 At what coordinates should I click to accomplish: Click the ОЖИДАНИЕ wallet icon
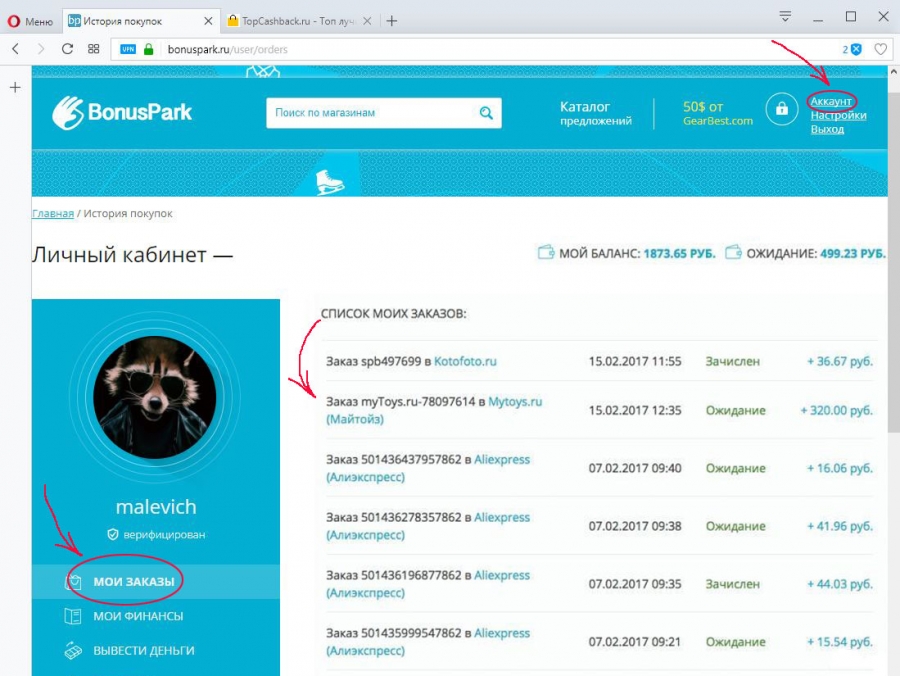point(733,252)
